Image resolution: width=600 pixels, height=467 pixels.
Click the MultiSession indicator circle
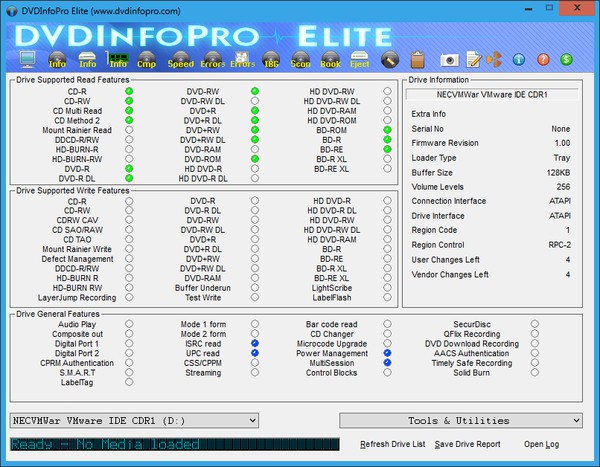click(387, 362)
